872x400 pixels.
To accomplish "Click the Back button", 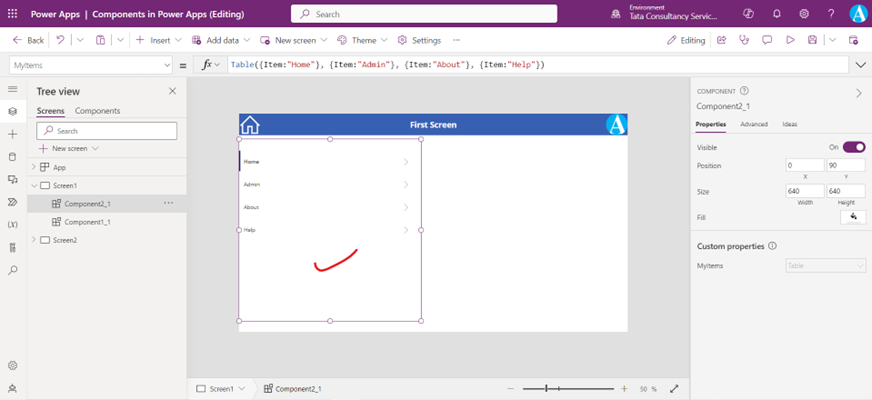I will tap(28, 40).
